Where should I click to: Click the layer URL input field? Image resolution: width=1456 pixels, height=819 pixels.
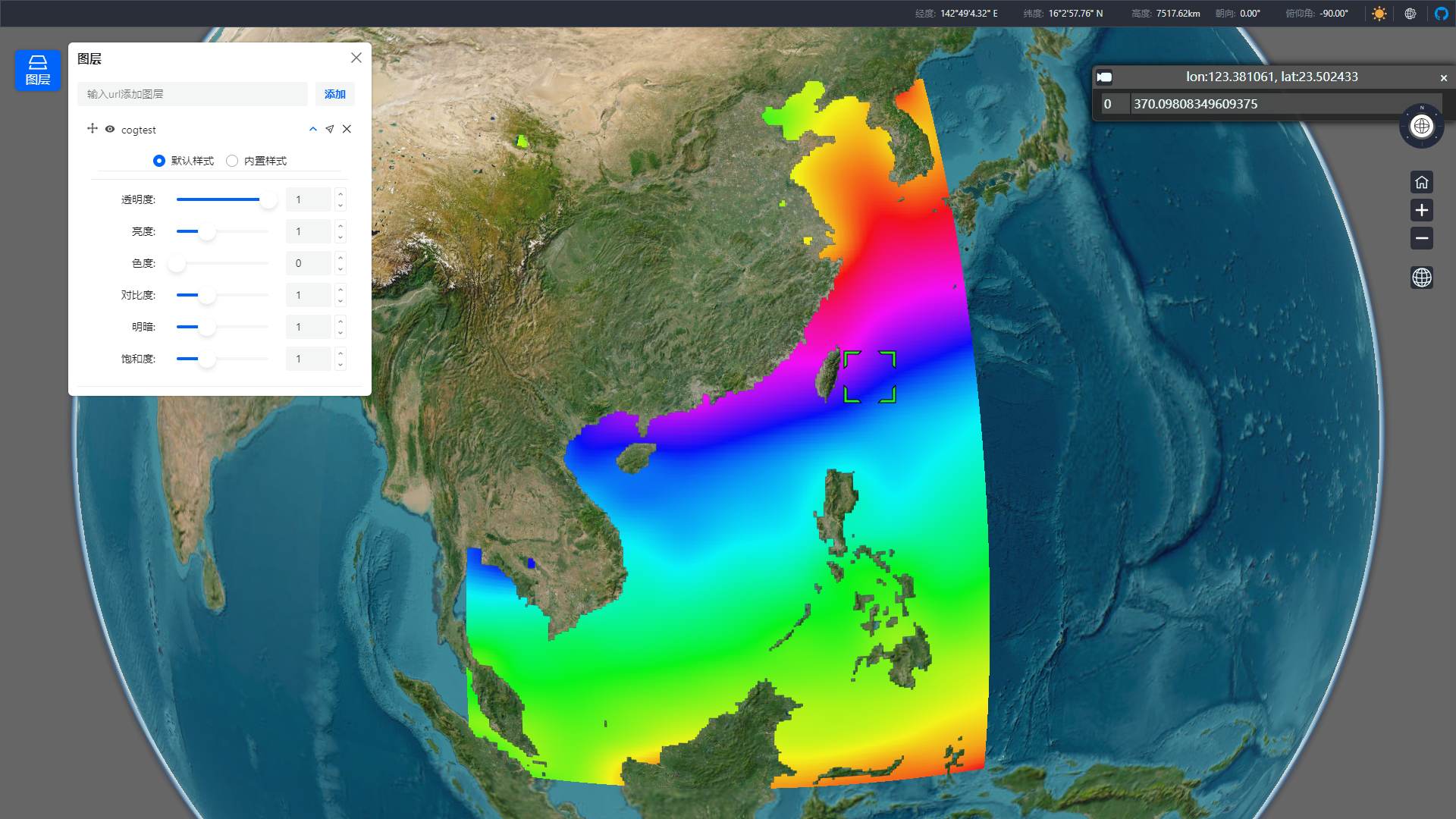click(193, 94)
